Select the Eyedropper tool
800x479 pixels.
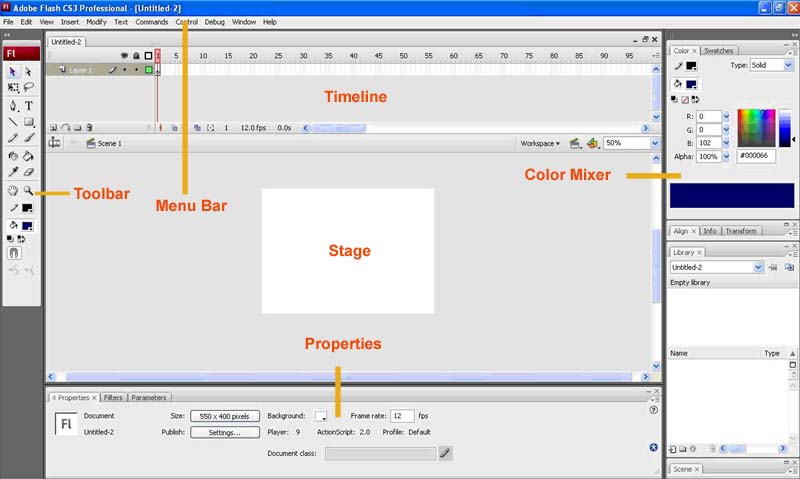point(13,172)
